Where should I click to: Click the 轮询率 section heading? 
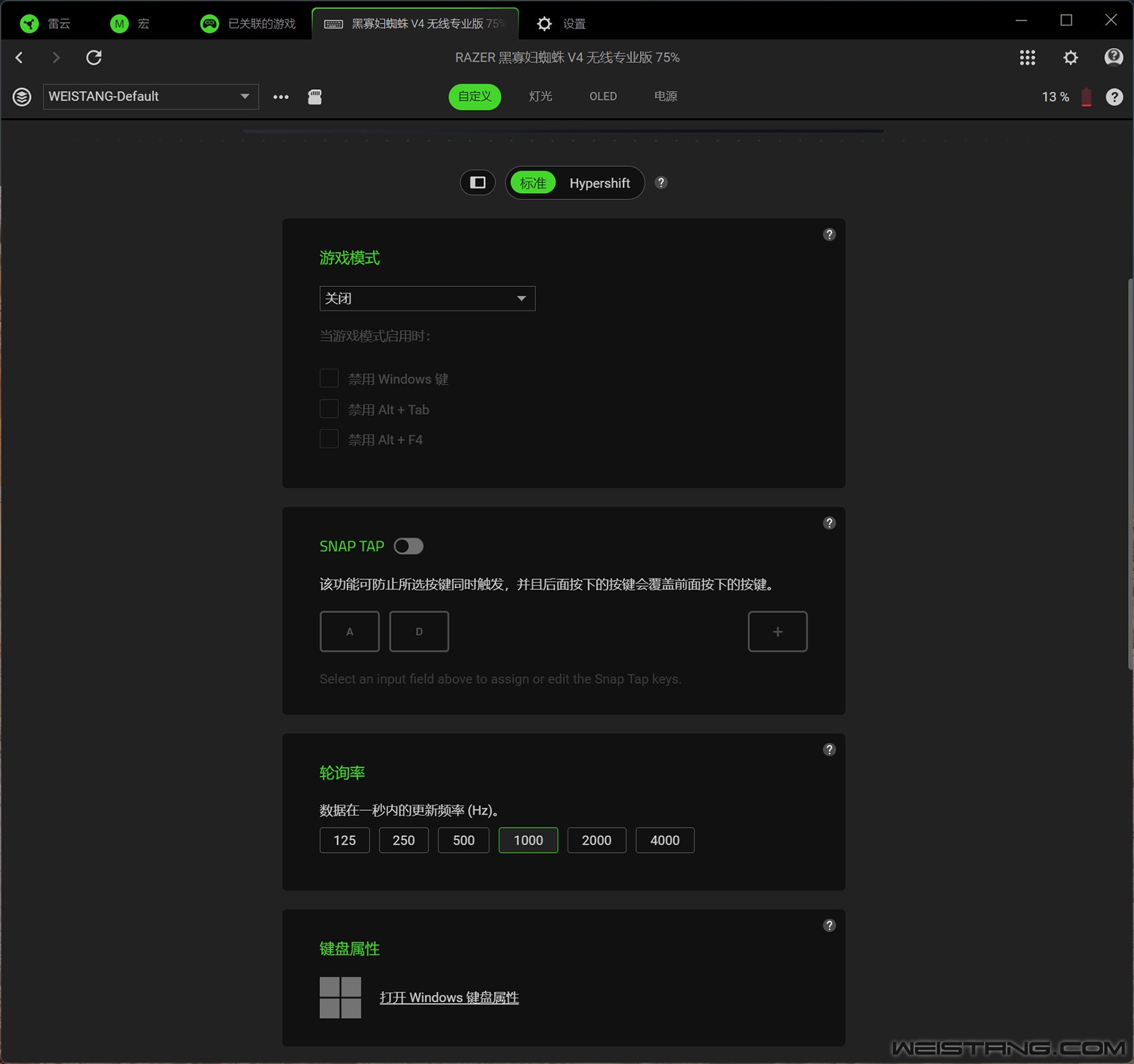point(342,773)
